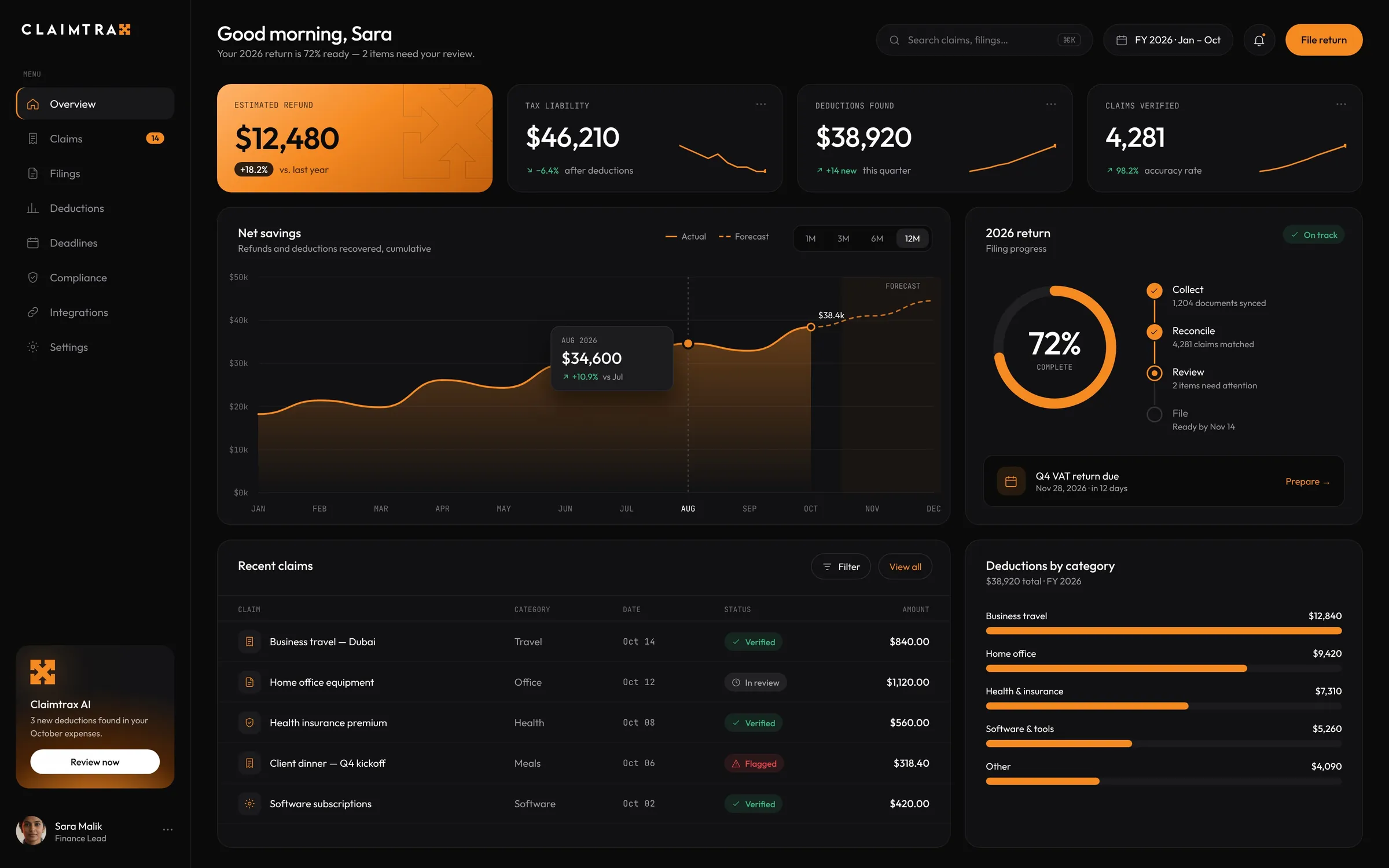The image size is (1389, 868).
Task: Open the Filter control for Recent claims
Action: pos(840,567)
